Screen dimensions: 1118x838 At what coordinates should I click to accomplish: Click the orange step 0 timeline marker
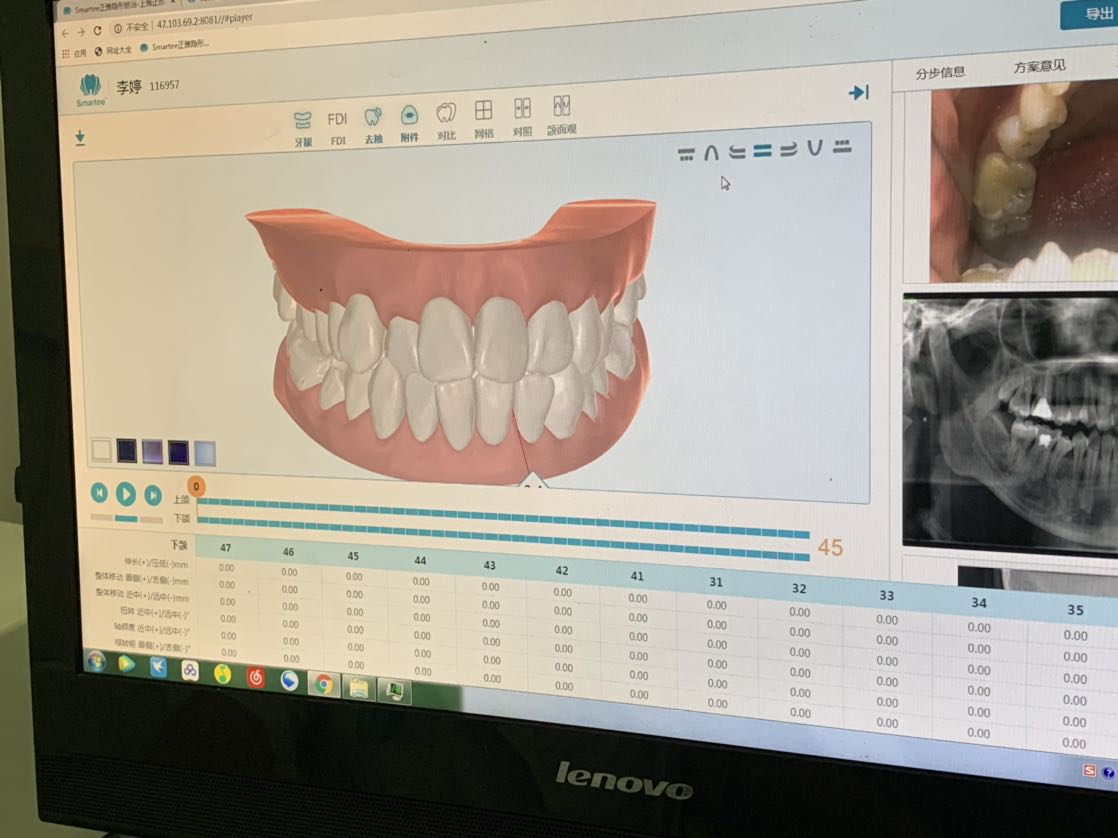click(x=196, y=486)
